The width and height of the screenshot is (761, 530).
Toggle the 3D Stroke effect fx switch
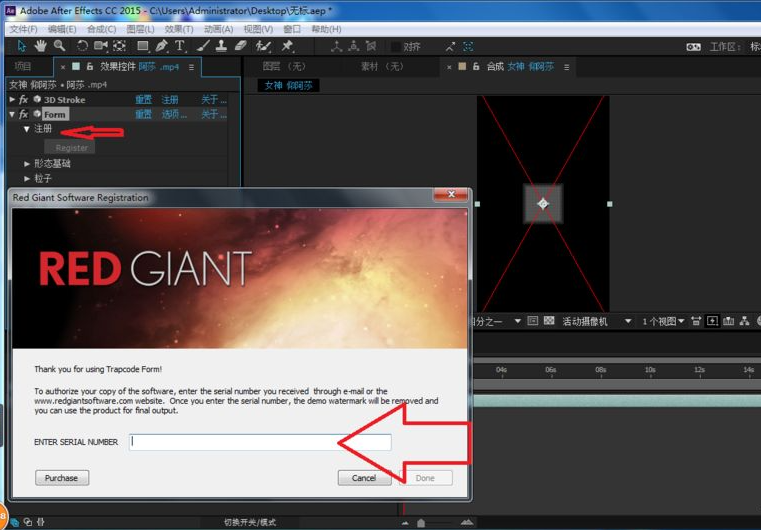pos(23,100)
